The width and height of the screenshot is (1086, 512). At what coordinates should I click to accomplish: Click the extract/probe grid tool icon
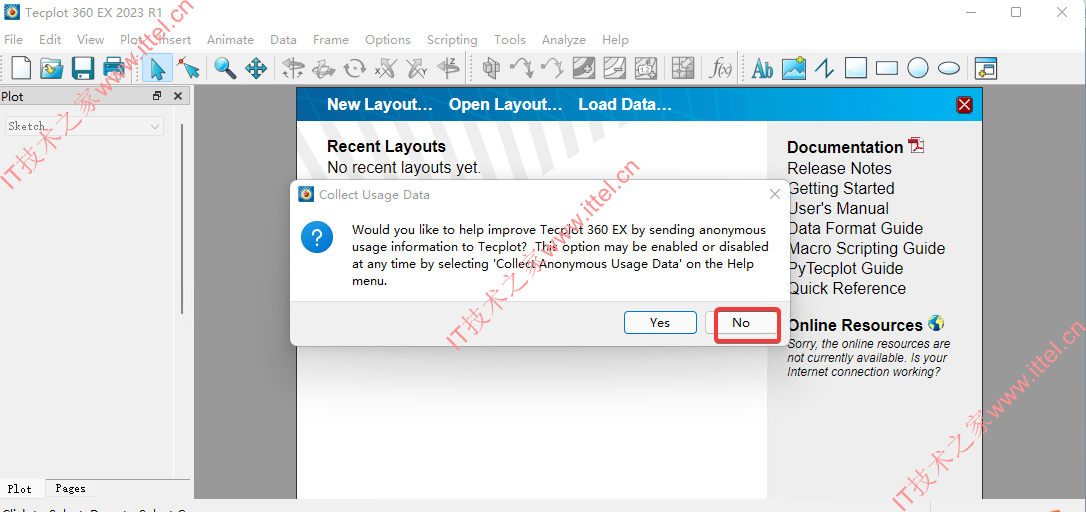[x=683, y=68]
